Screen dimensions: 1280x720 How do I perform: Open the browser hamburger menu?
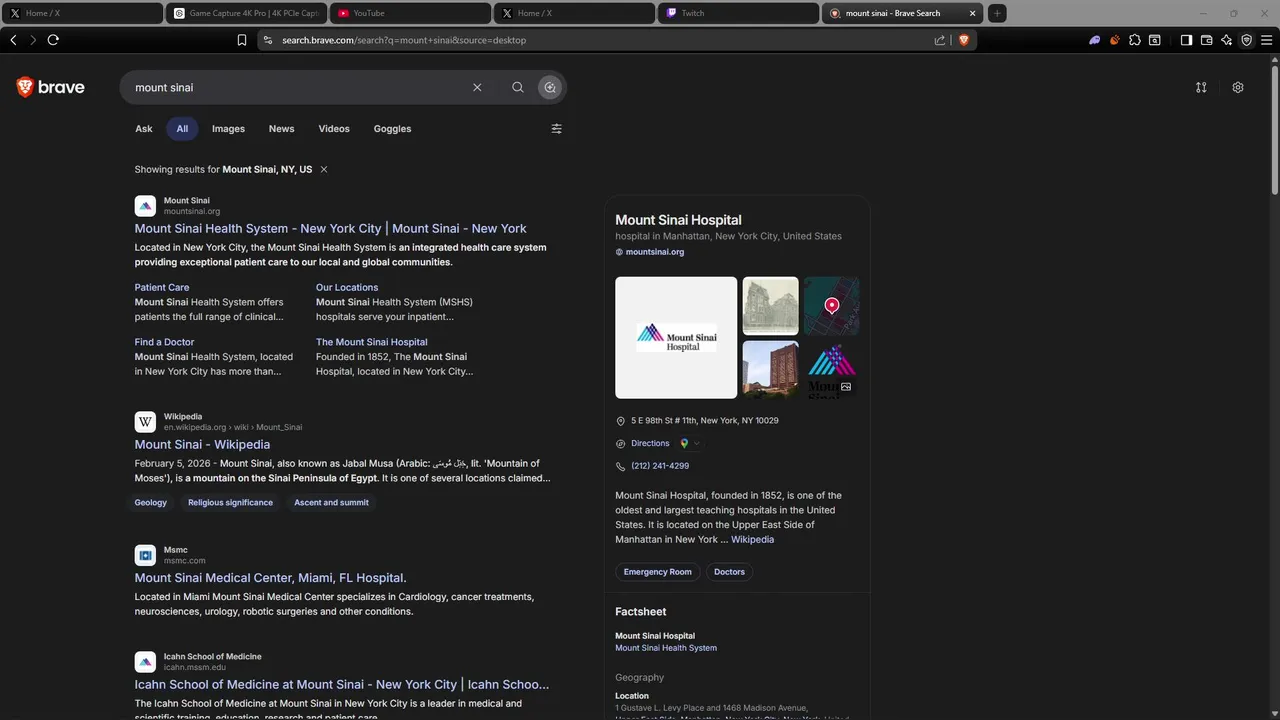pos(1267,40)
